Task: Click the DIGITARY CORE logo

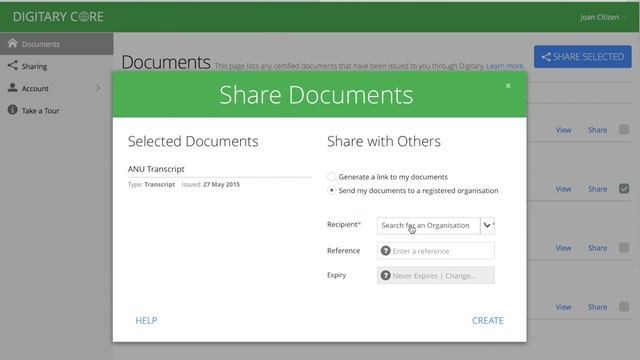Action: coord(58,17)
